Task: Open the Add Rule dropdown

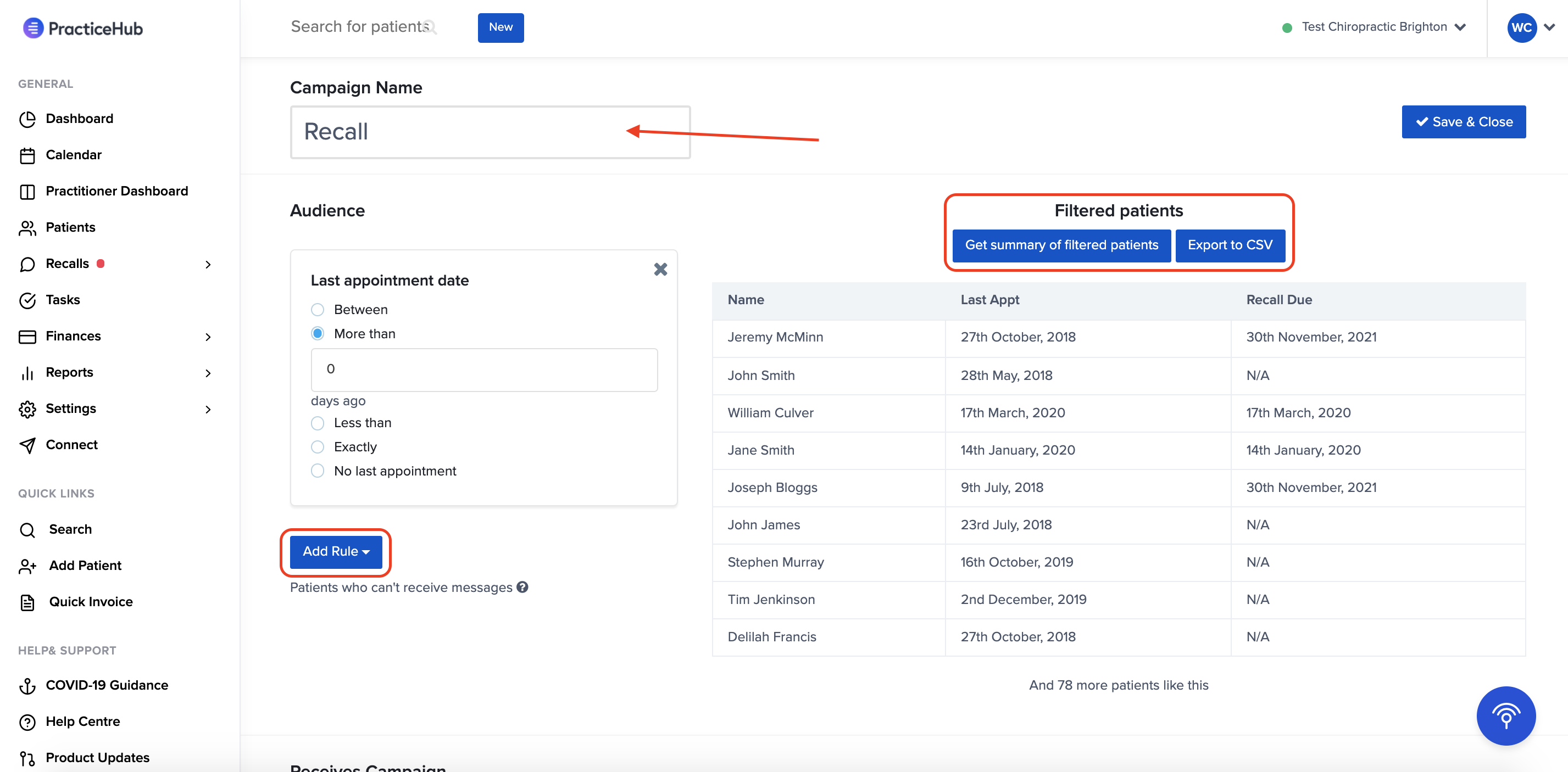Action: (x=336, y=551)
